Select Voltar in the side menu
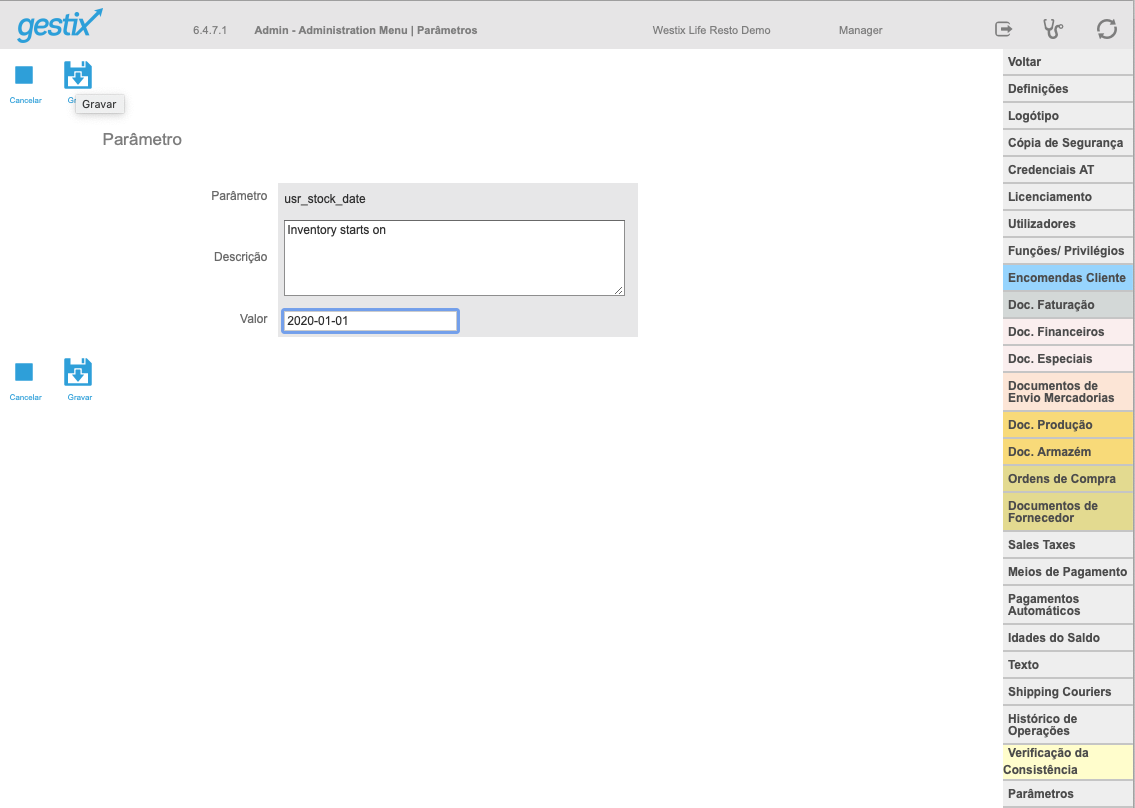1135x808 pixels. [1068, 62]
